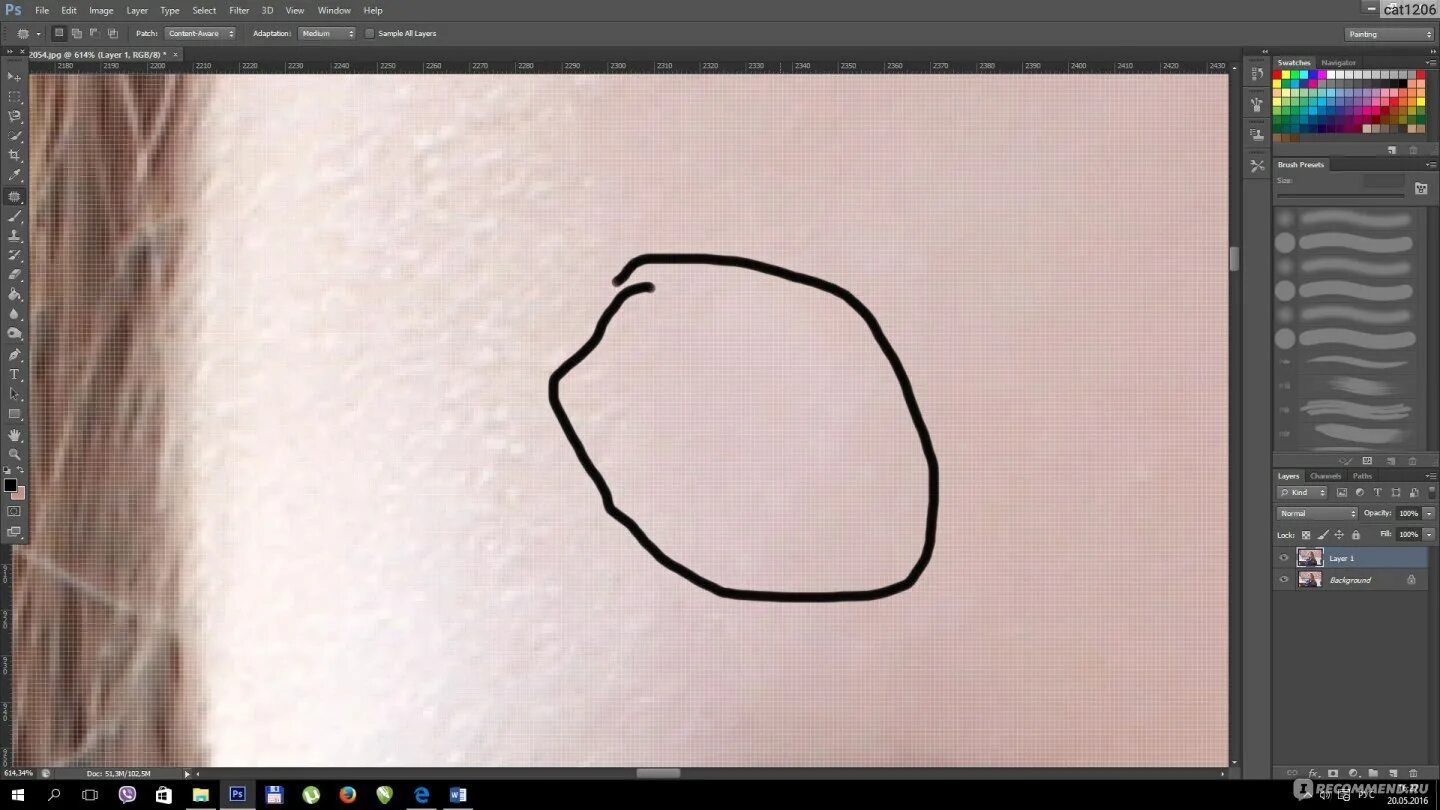The height and width of the screenshot is (810, 1440).
Task: Open Opacity slider dropdown arrow
Action: pos(1429,513)
